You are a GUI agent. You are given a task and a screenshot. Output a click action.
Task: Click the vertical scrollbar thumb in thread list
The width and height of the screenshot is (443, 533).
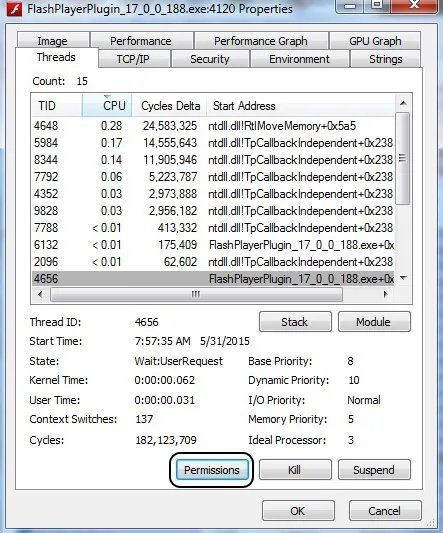tap(403, 158)
